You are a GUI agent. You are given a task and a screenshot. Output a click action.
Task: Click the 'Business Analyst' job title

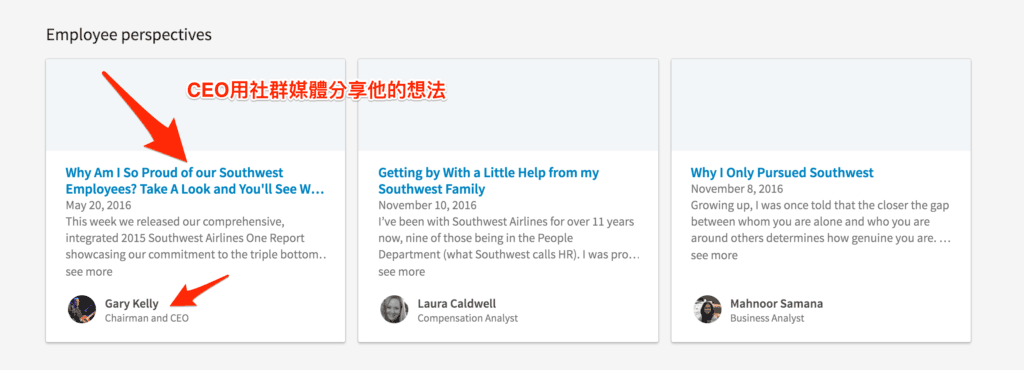tap(767, 318)
